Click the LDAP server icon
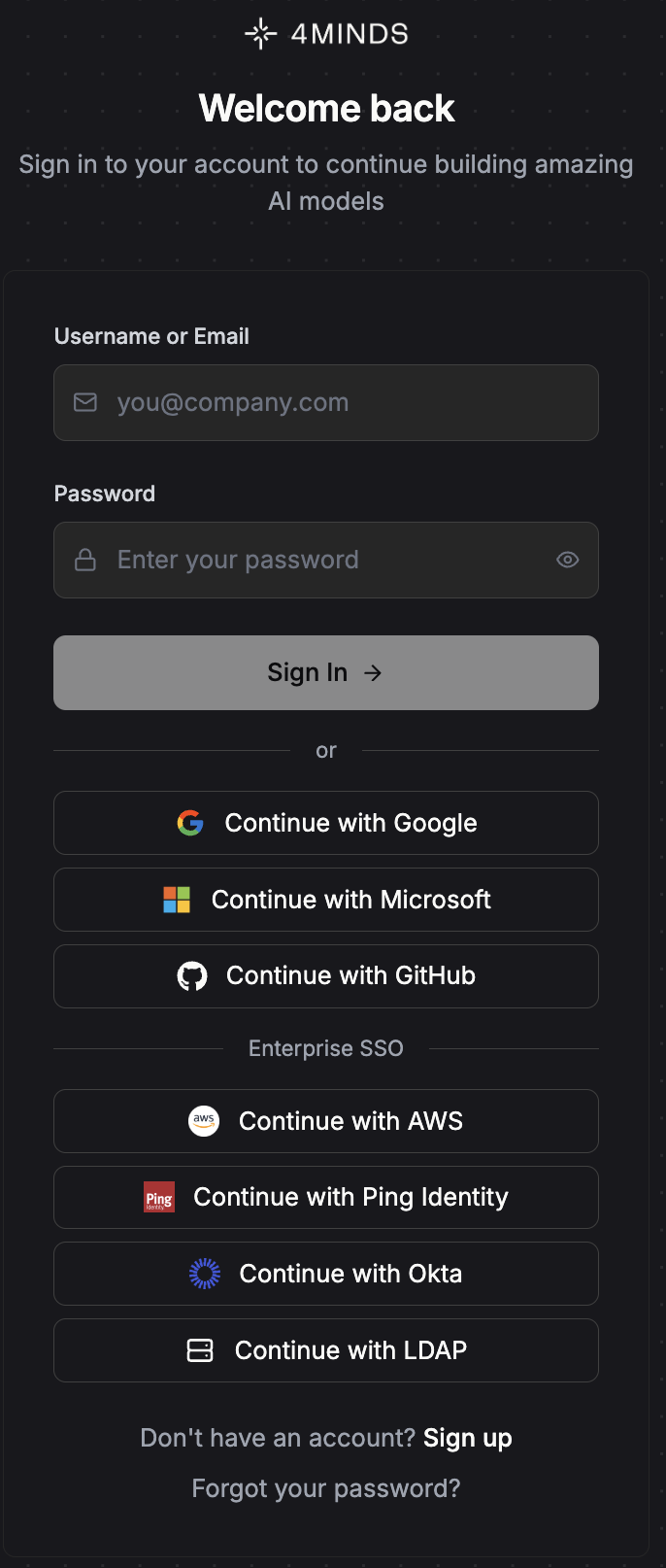 pyautogui.click(x=201, y=1350)
